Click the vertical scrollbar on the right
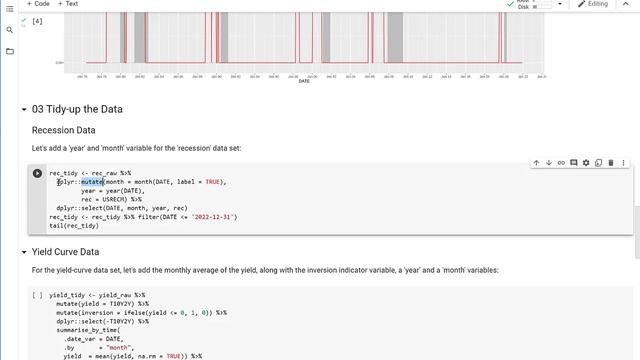 tap(637, 233)
